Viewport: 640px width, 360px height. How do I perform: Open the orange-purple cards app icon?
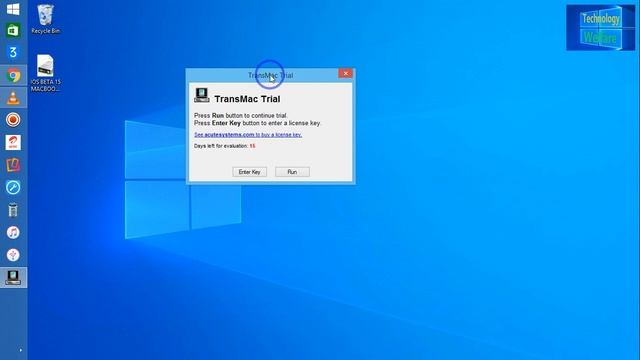(x=13, y=165)
